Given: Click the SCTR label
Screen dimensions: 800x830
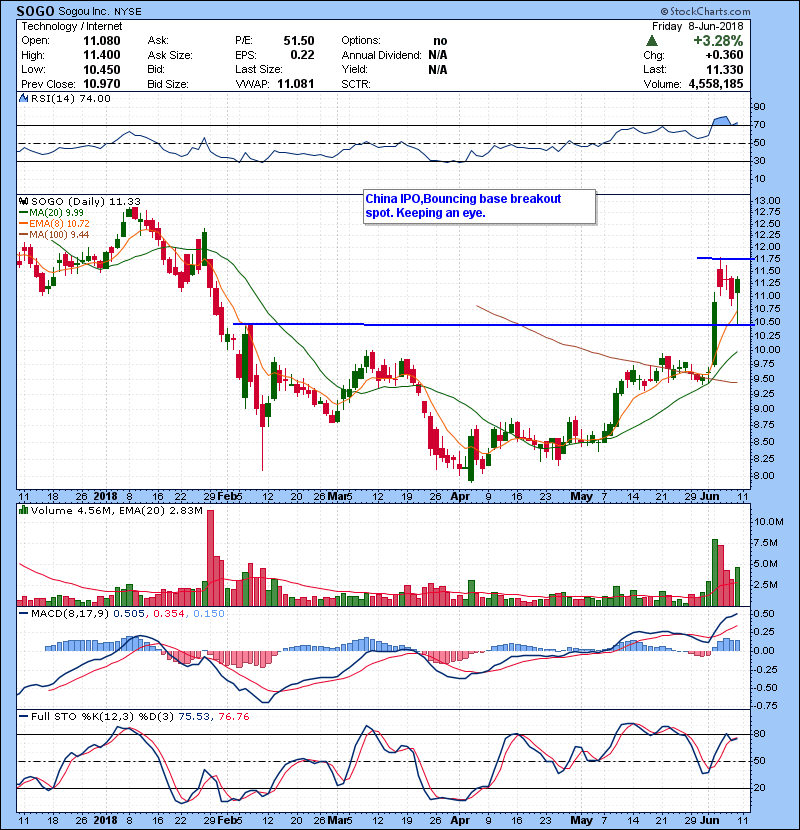Looking at the screenshot, I should (x=356, y=84).
